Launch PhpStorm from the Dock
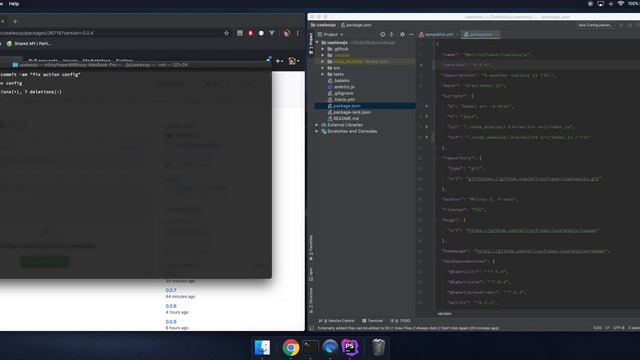640x360 pixels. [350, 347]
